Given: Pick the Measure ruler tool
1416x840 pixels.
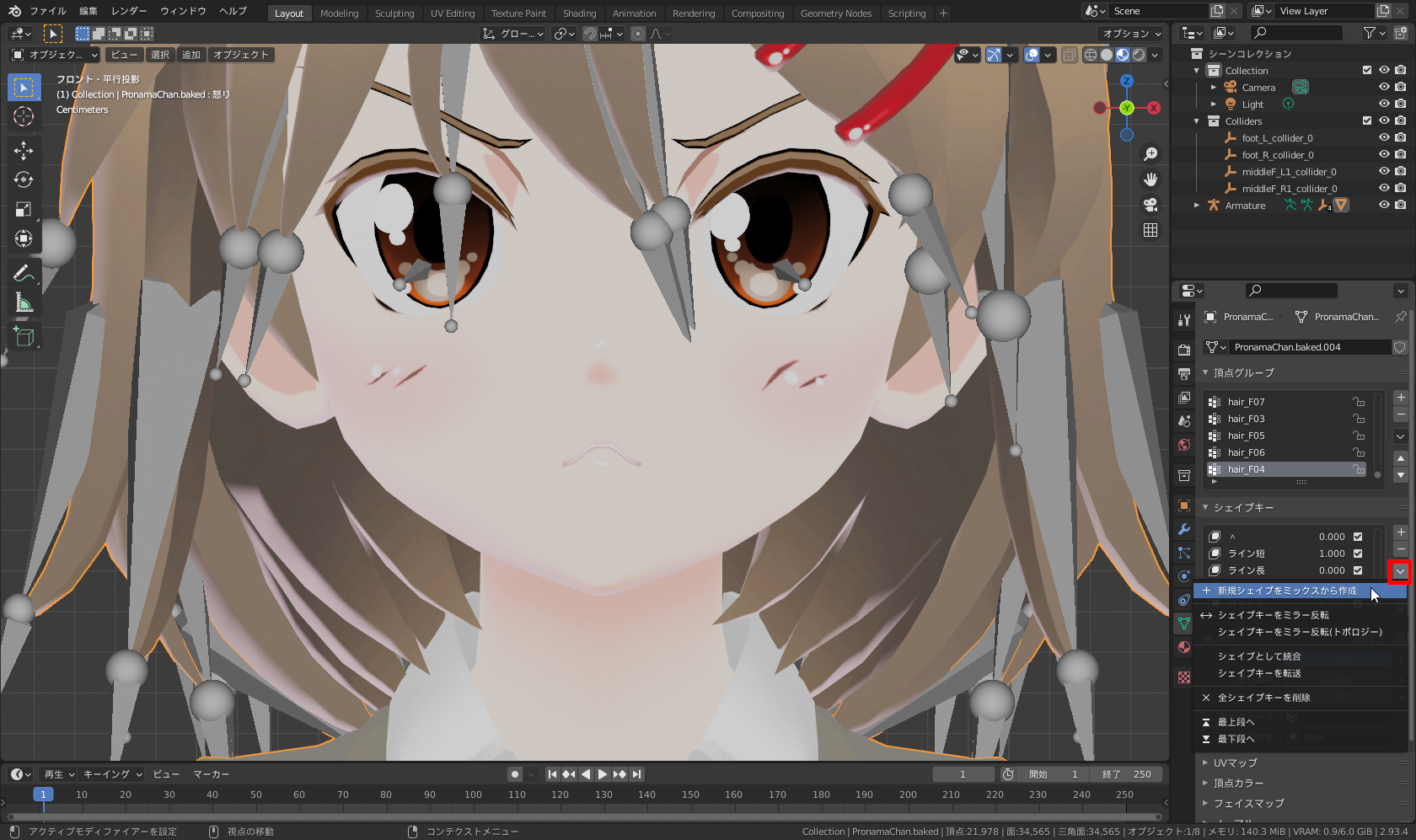Looking at the screenshot, I should point(24,302).
